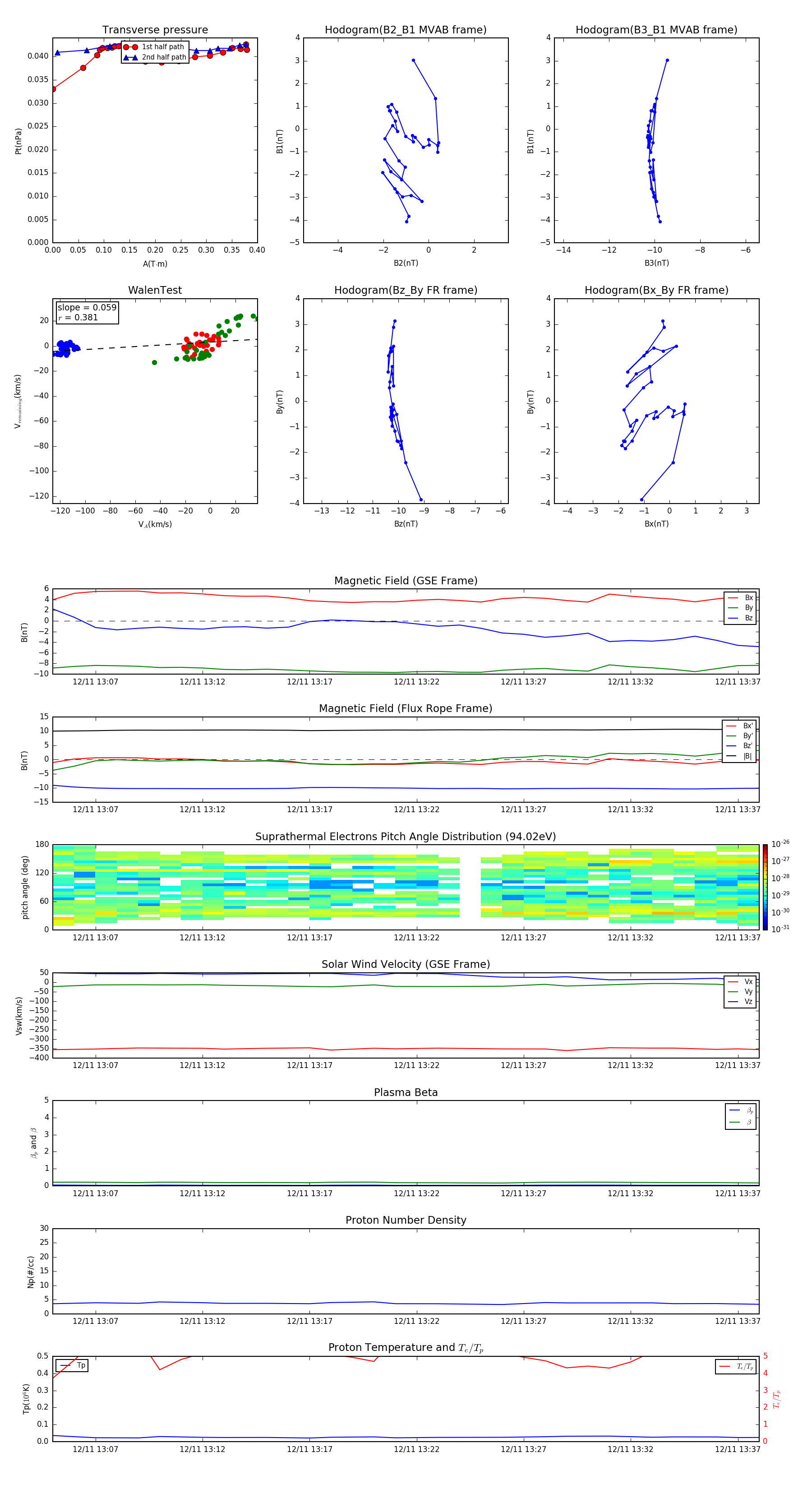Select the "Vx" legend entry

coord(740,981)
